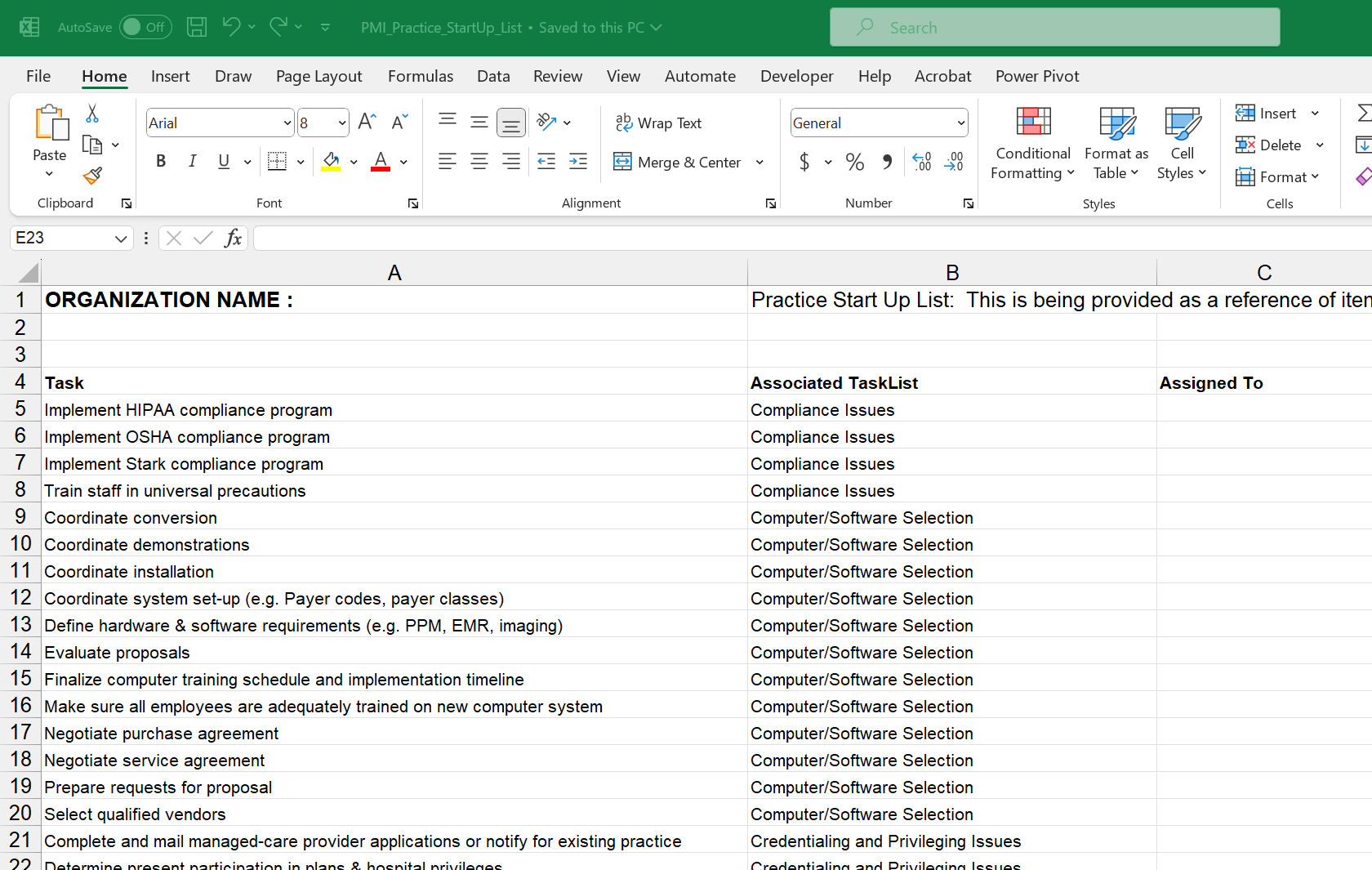Screen dimensions: 1372x870
Task: Open the Developer tab
Action: point(796,76)
